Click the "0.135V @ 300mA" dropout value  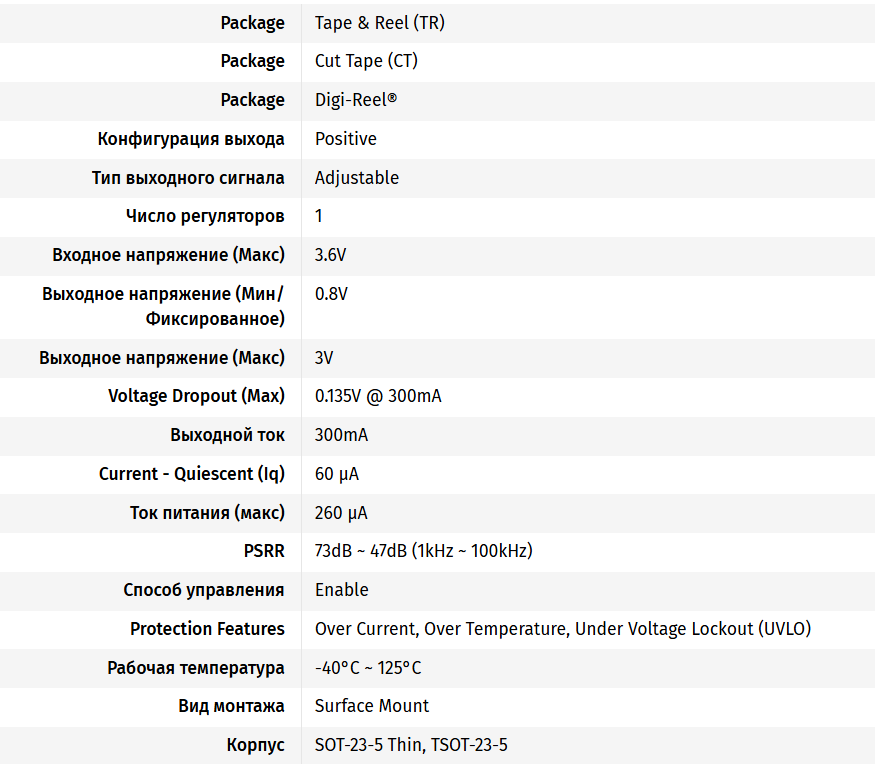(378, 396)
